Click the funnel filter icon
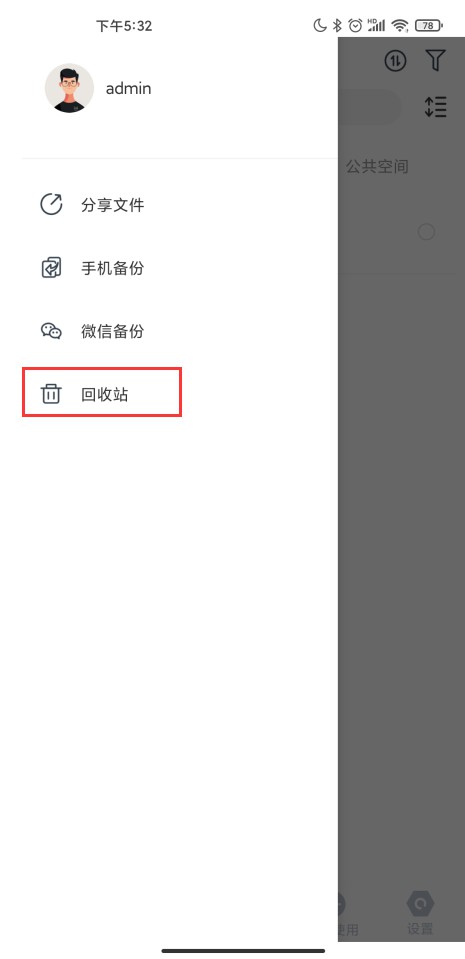 coord(435,60)
